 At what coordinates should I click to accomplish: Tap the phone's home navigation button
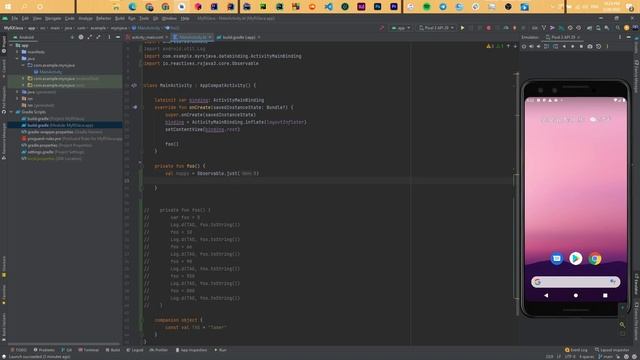[x=576, y=295]
